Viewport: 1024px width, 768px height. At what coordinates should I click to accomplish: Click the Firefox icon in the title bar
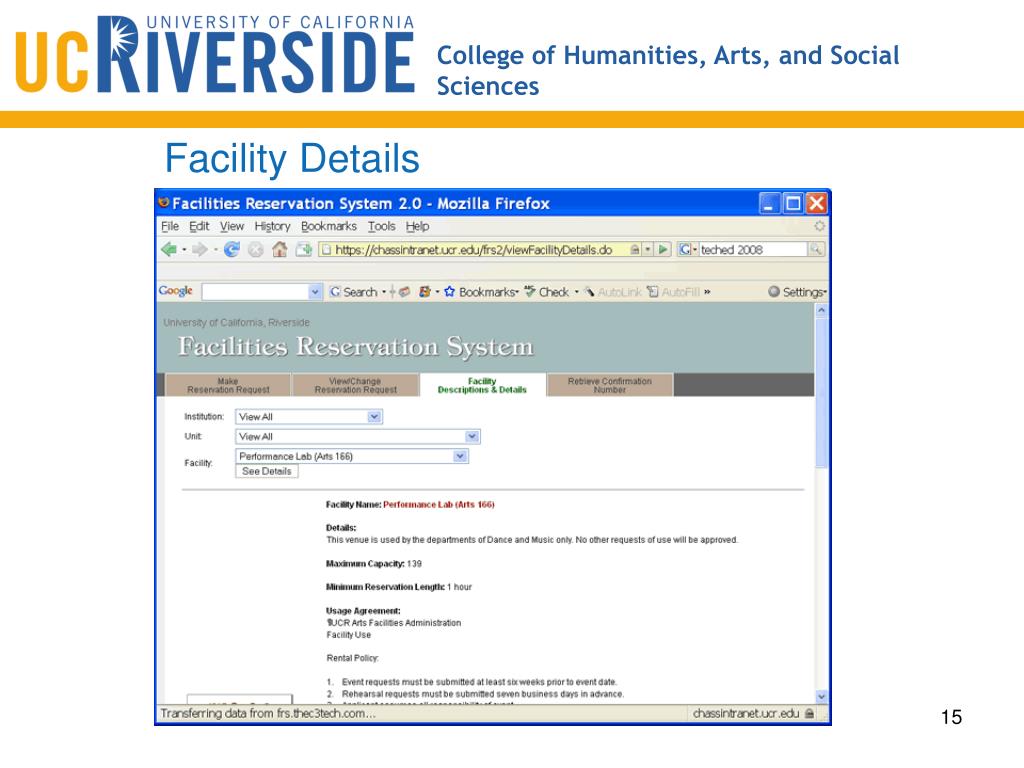click(164, 203)
